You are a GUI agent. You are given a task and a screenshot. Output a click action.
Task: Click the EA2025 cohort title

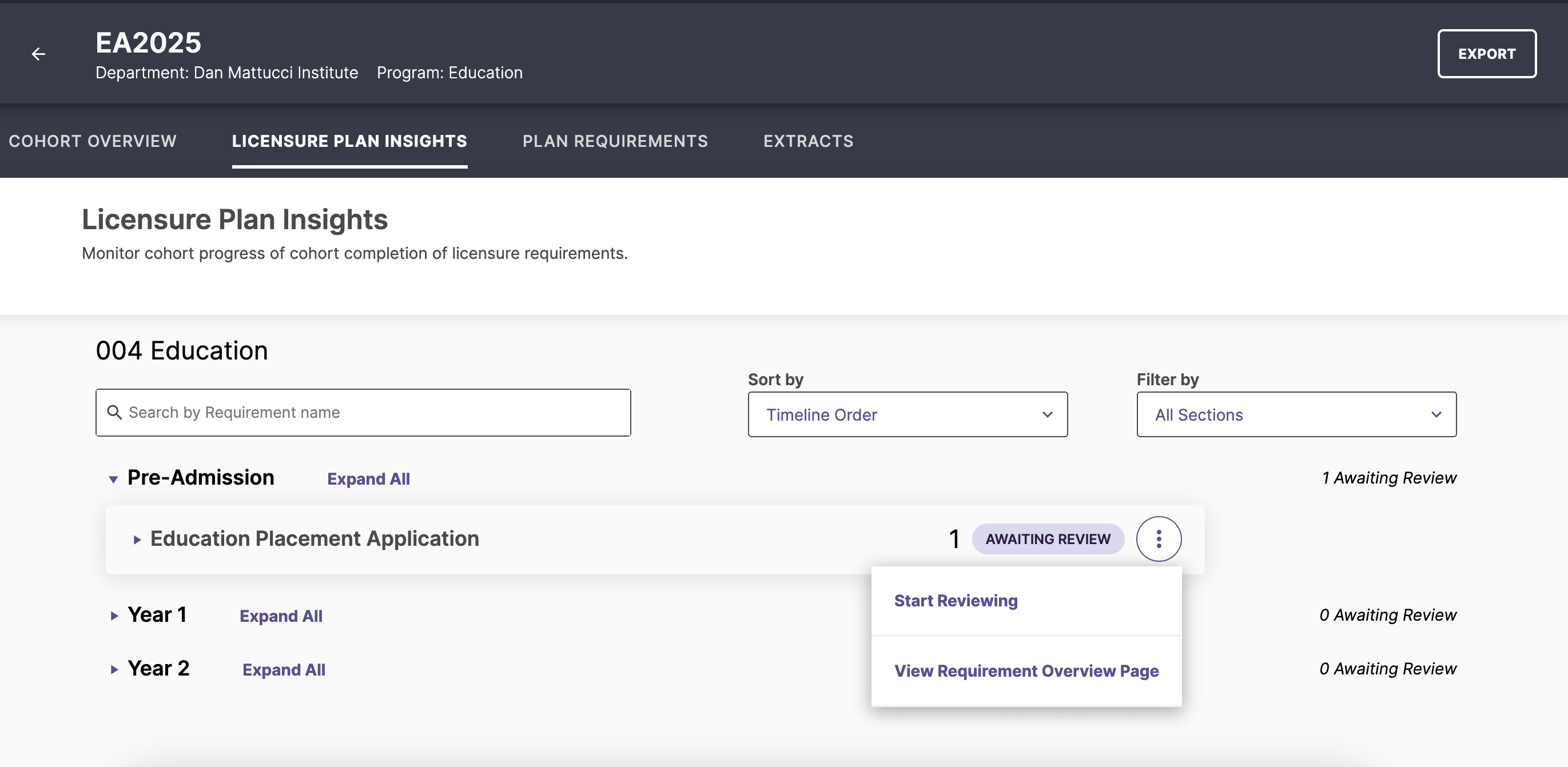point(148,42)
